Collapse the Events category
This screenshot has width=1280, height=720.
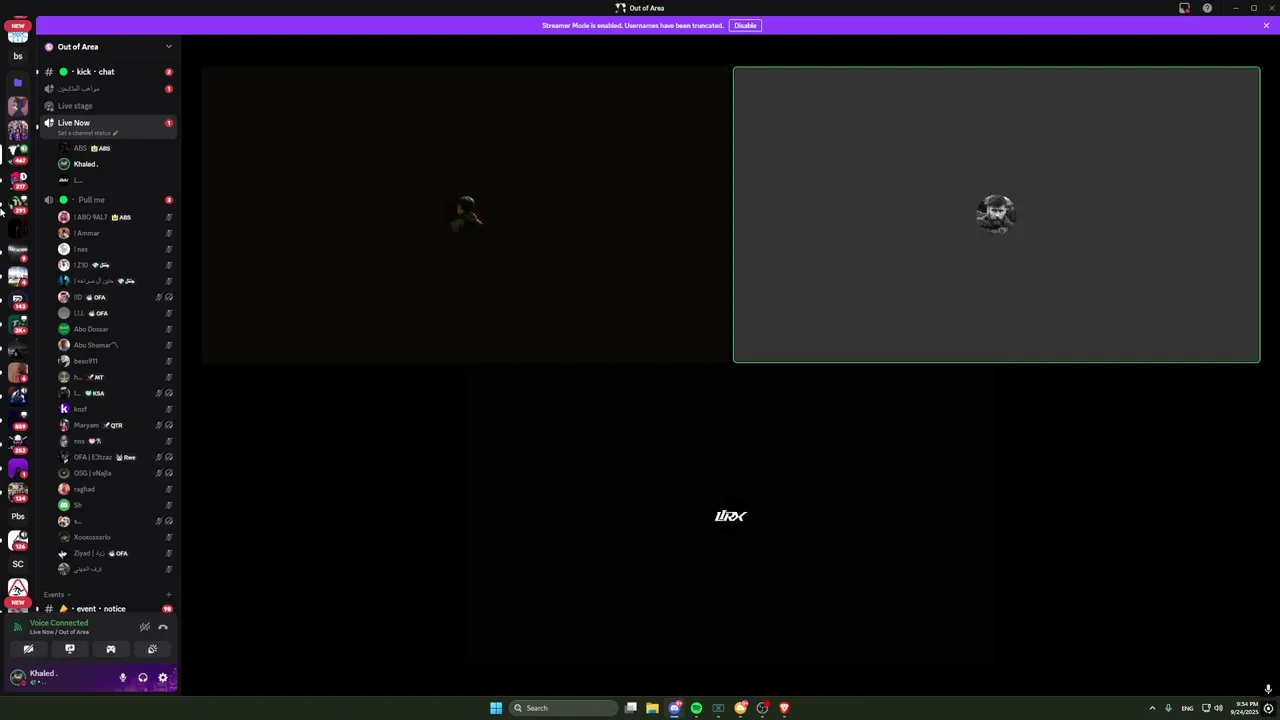(57, 595)
